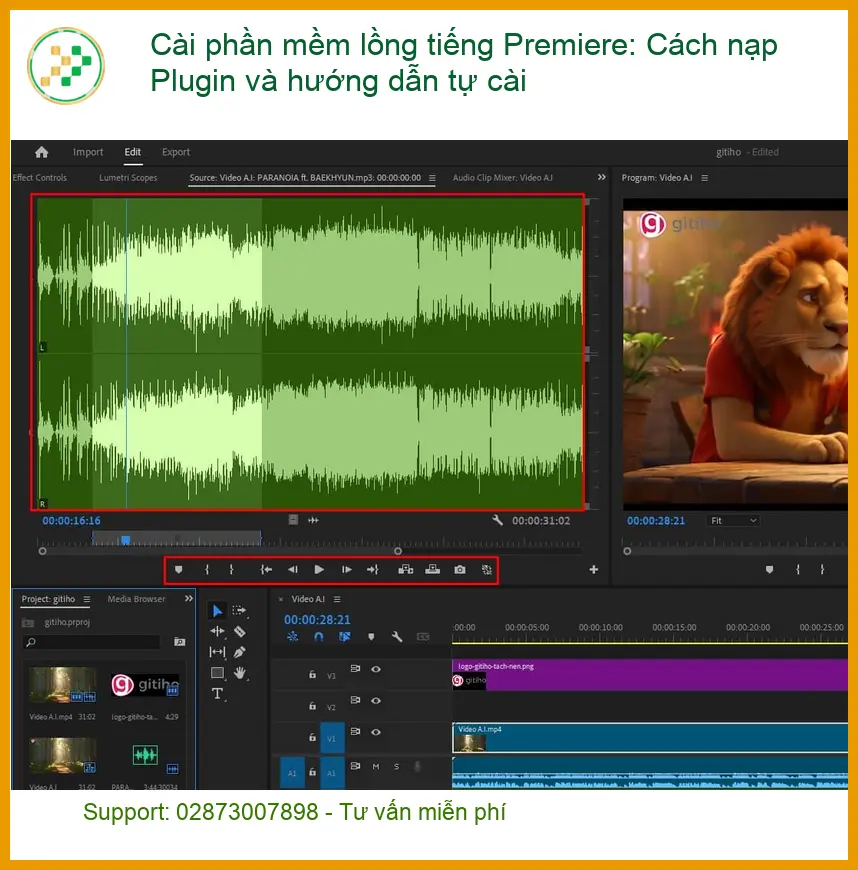
Task: Toggle V2 track output eye
Action: coord(376,701)
